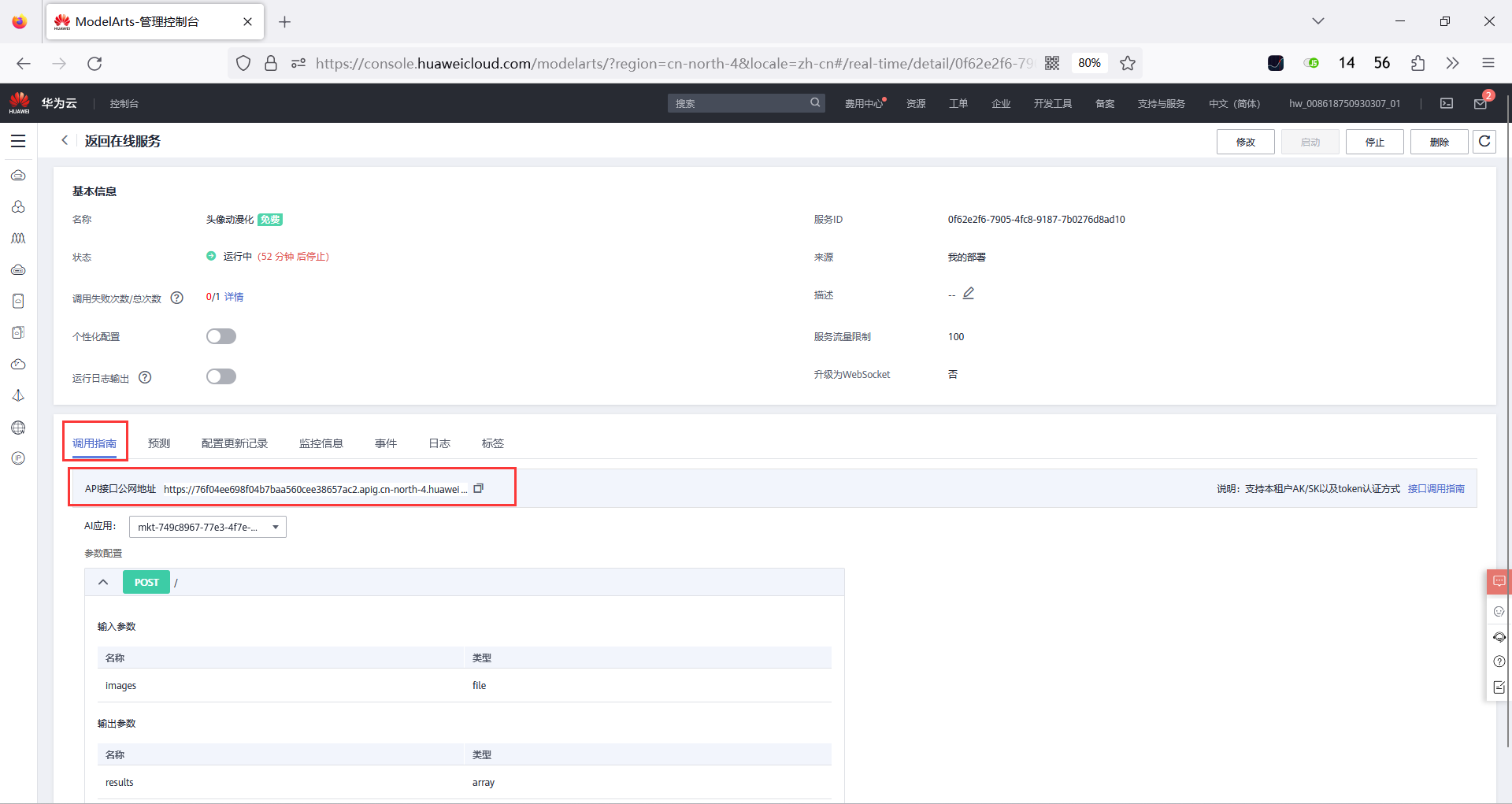This screenshot has height=804, width=1512.
Task: Open the 工单 menu
Action: point(958,103)
